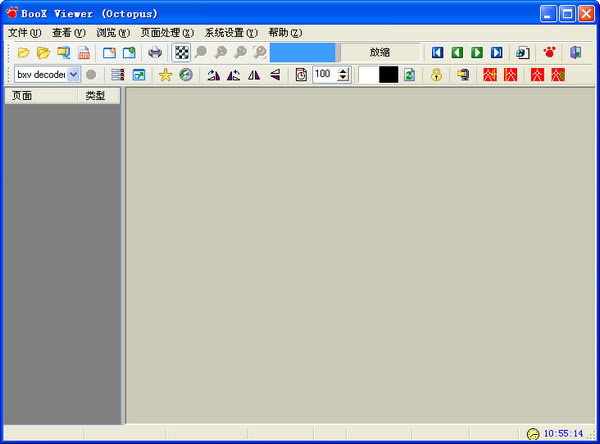600x444 pixels.
Task: Click the list rows icon with red marks
Action: pyautogui.click(x=117, y=75)
